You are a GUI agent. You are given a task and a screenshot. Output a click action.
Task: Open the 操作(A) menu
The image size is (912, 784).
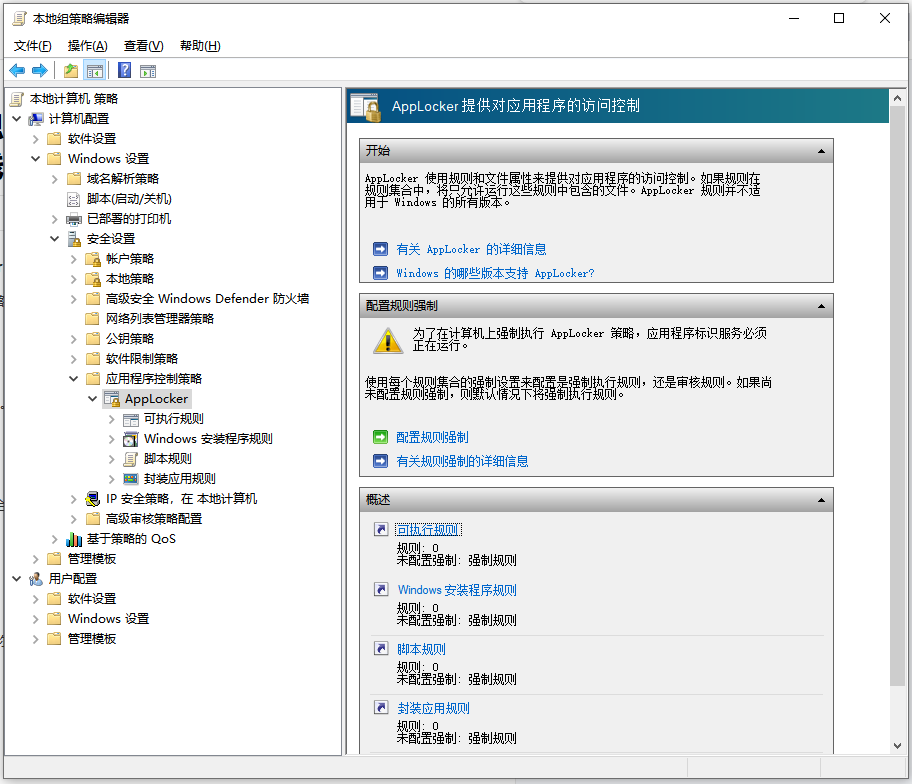coord(87,46)
